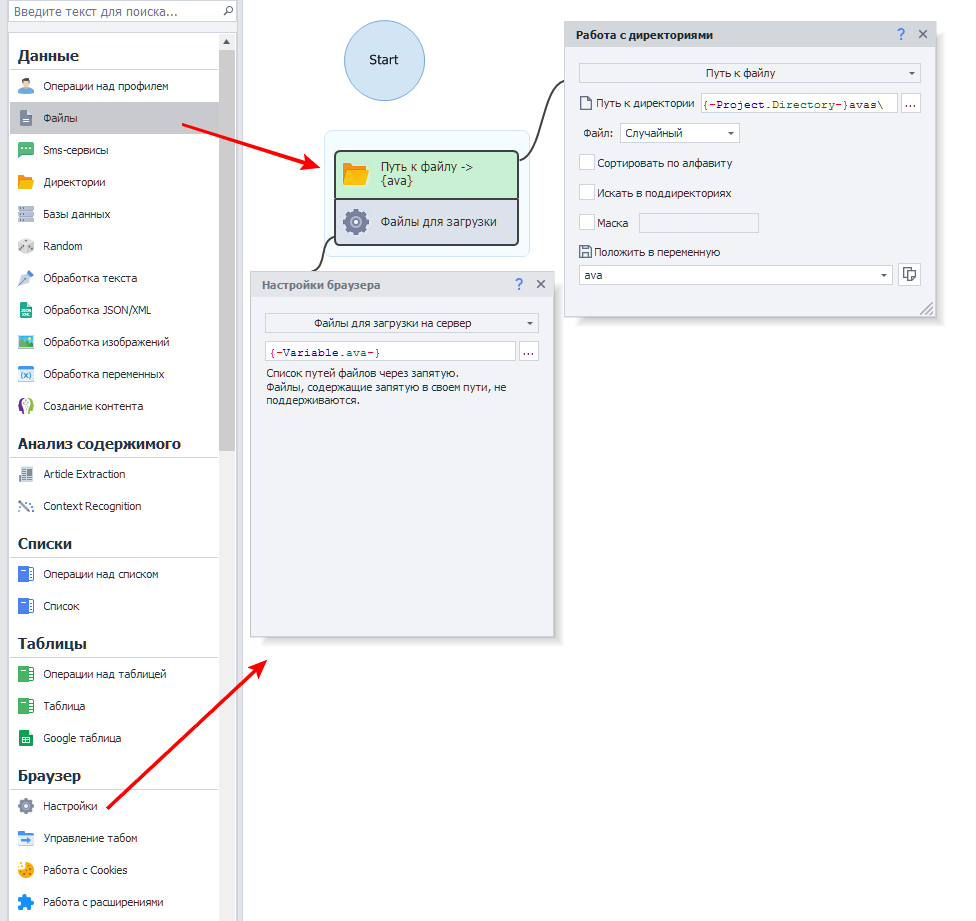Screen dimensions: 976x921
Task: Close the Работа с директориями panel
Action: [x=922, y=34]
